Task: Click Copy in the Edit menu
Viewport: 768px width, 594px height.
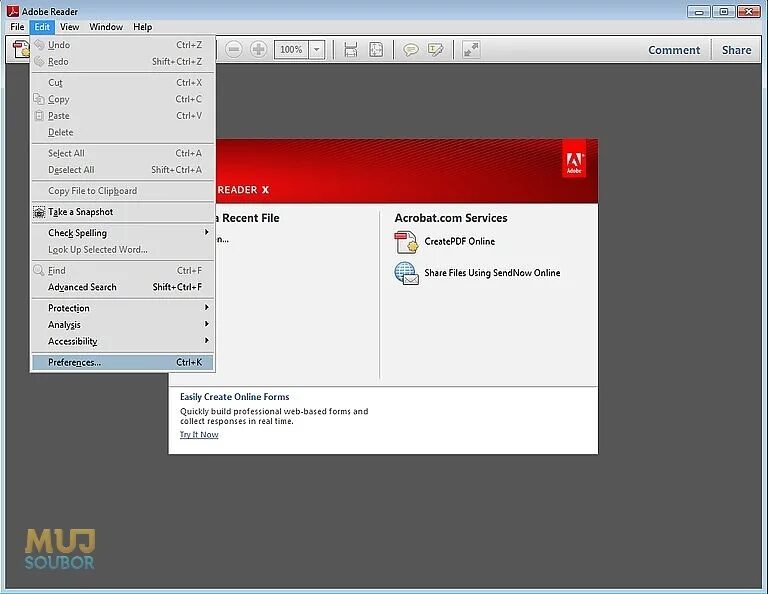Action: click(123, 99)
